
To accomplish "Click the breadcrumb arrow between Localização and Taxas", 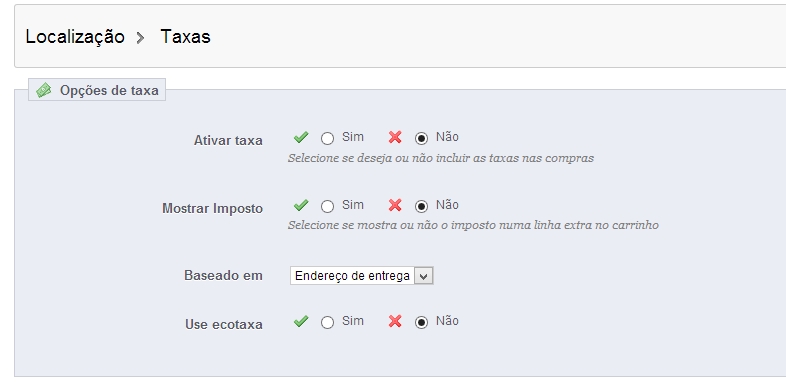I will [141, 38].
